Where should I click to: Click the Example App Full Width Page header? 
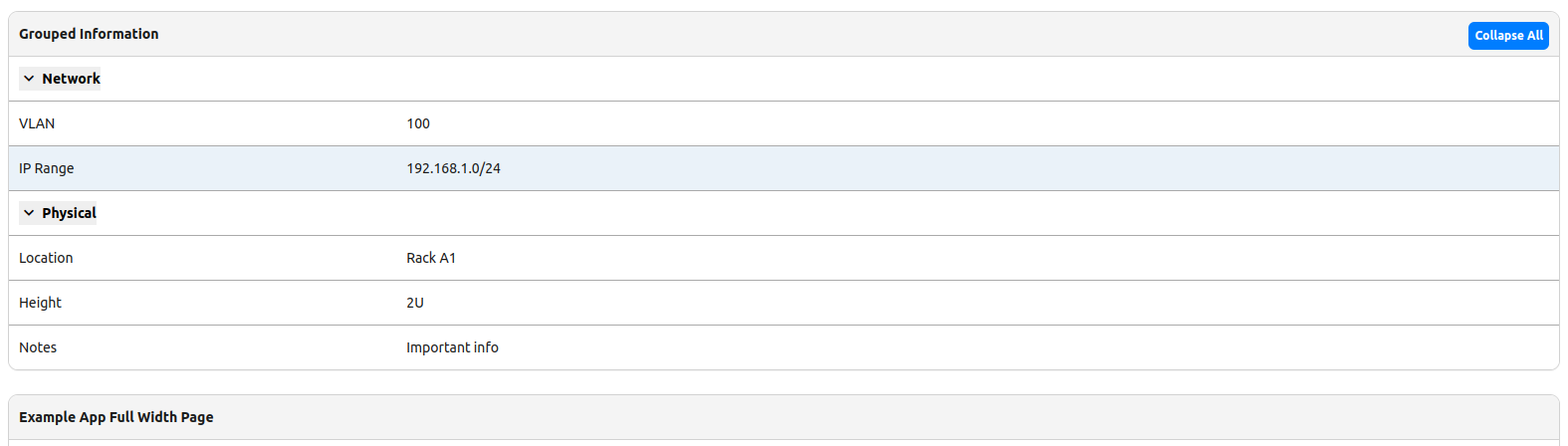pos(115,417)
